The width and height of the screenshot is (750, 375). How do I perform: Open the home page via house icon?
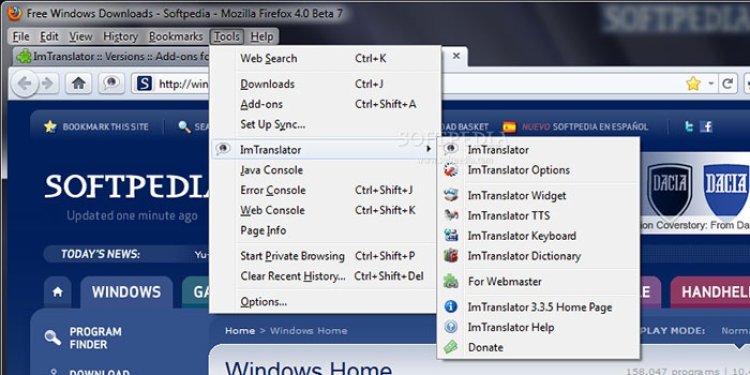coord(78,84)
